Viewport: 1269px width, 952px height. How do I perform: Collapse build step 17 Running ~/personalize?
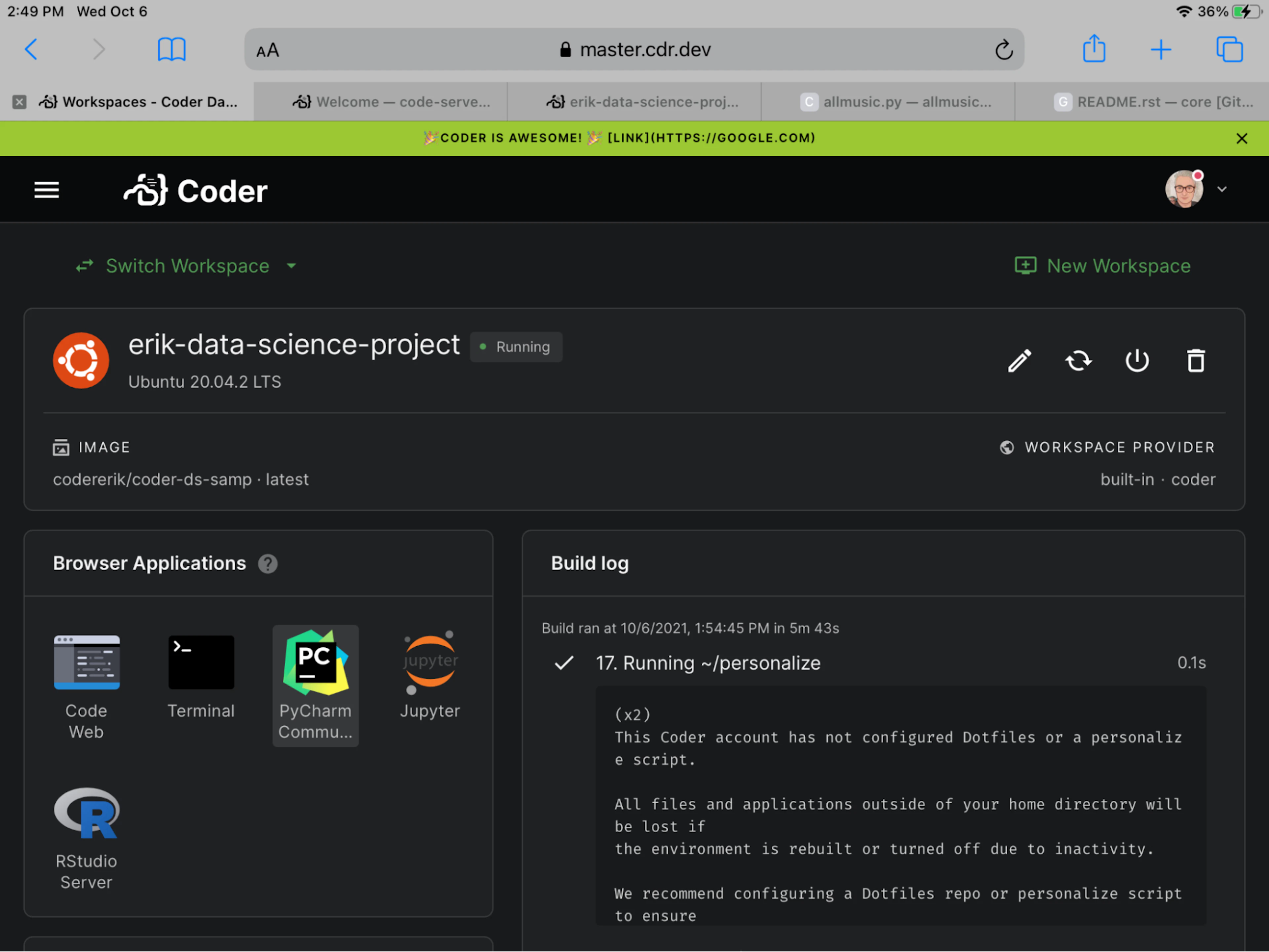[879, 663]
